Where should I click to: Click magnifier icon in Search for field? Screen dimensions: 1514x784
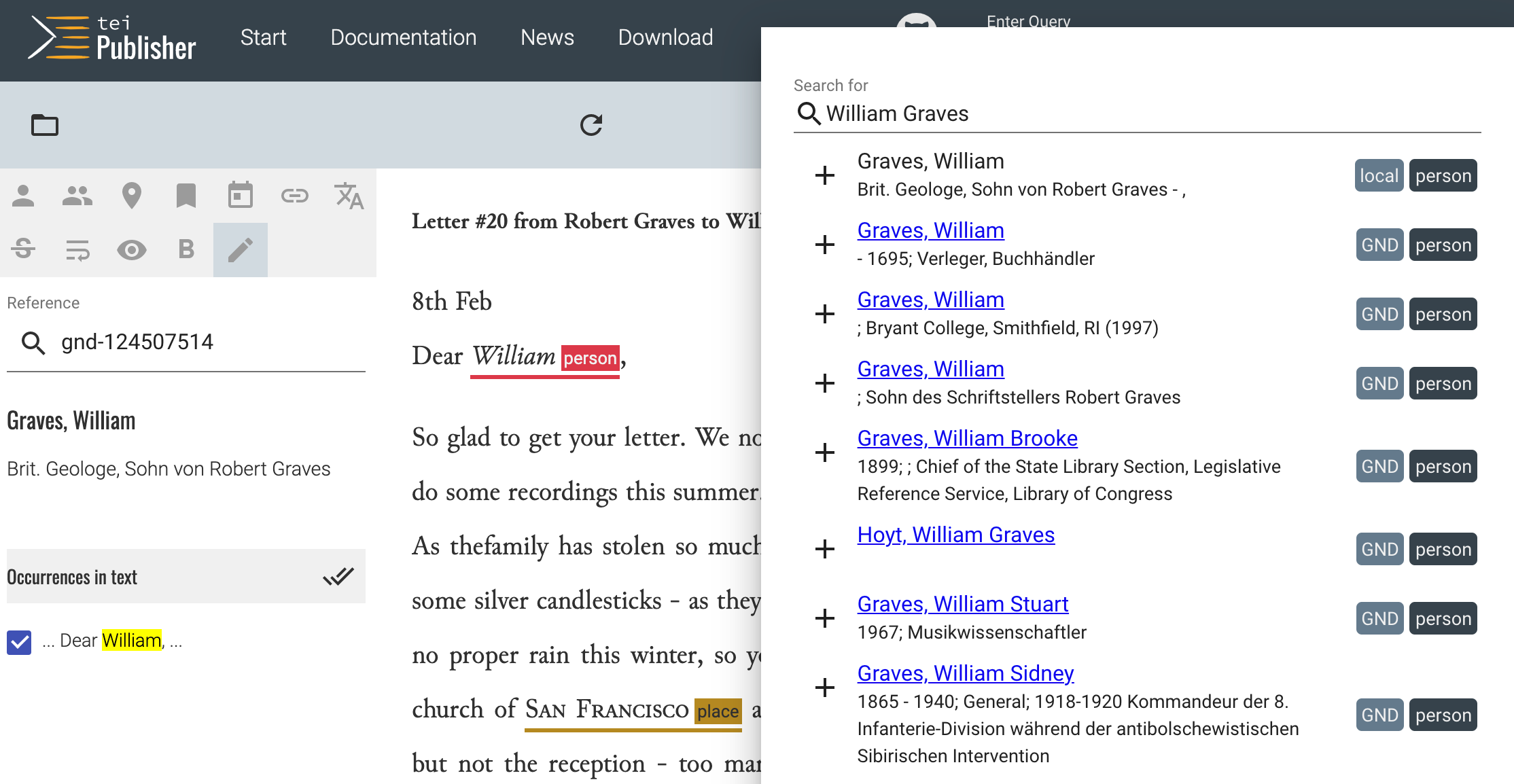(809, 113)
